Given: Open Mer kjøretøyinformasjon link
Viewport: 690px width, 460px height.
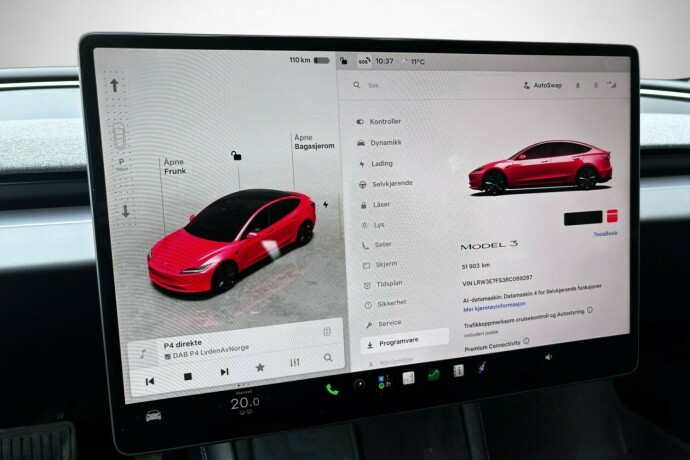Looking at the screenshot, I should (494, 306).
